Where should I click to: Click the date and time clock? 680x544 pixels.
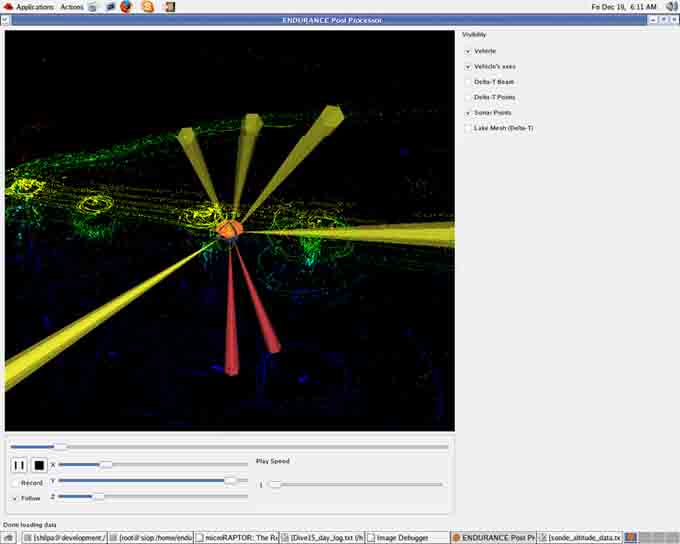pos(624,7)
